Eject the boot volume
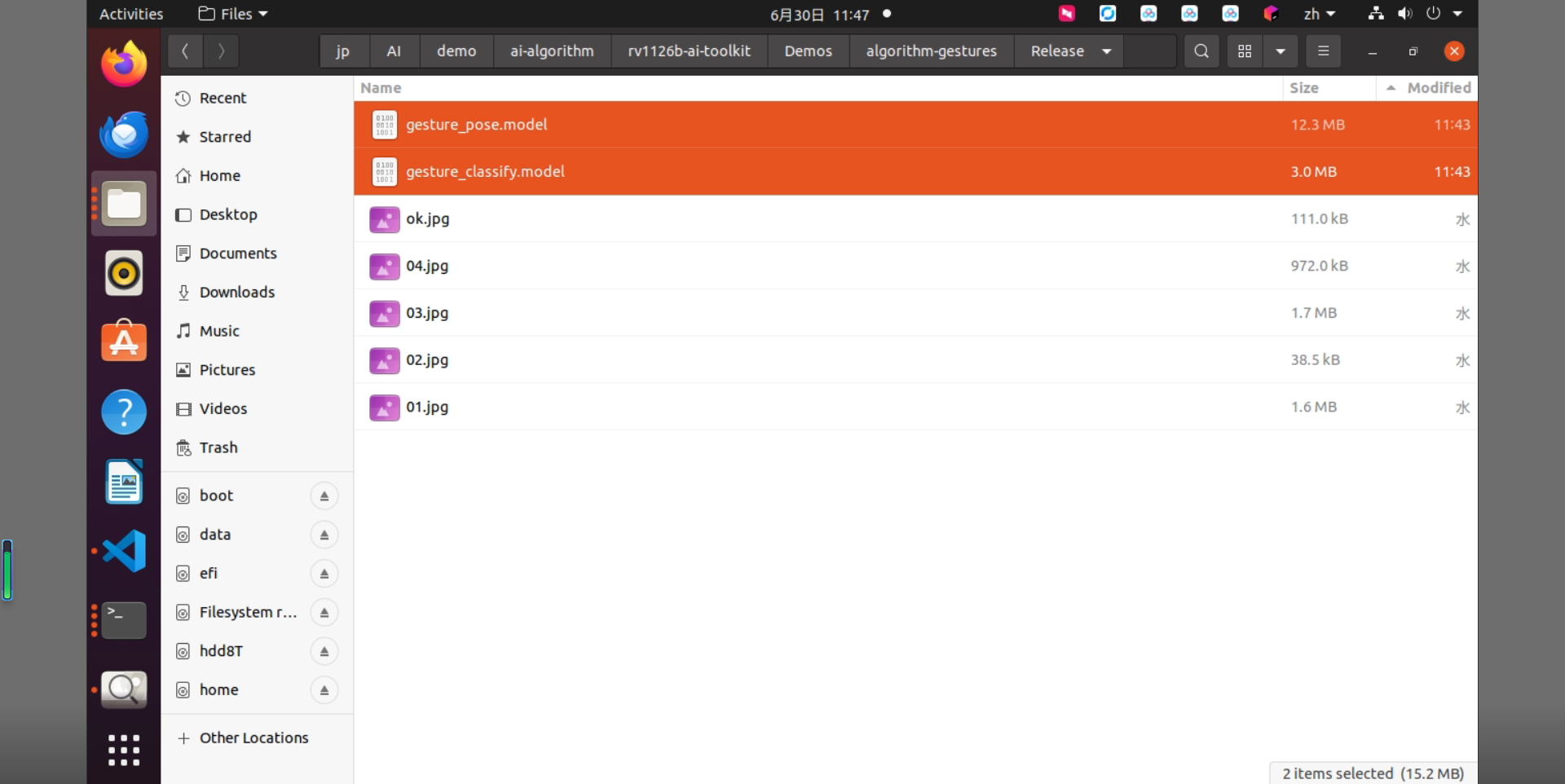 pos(324,496)
